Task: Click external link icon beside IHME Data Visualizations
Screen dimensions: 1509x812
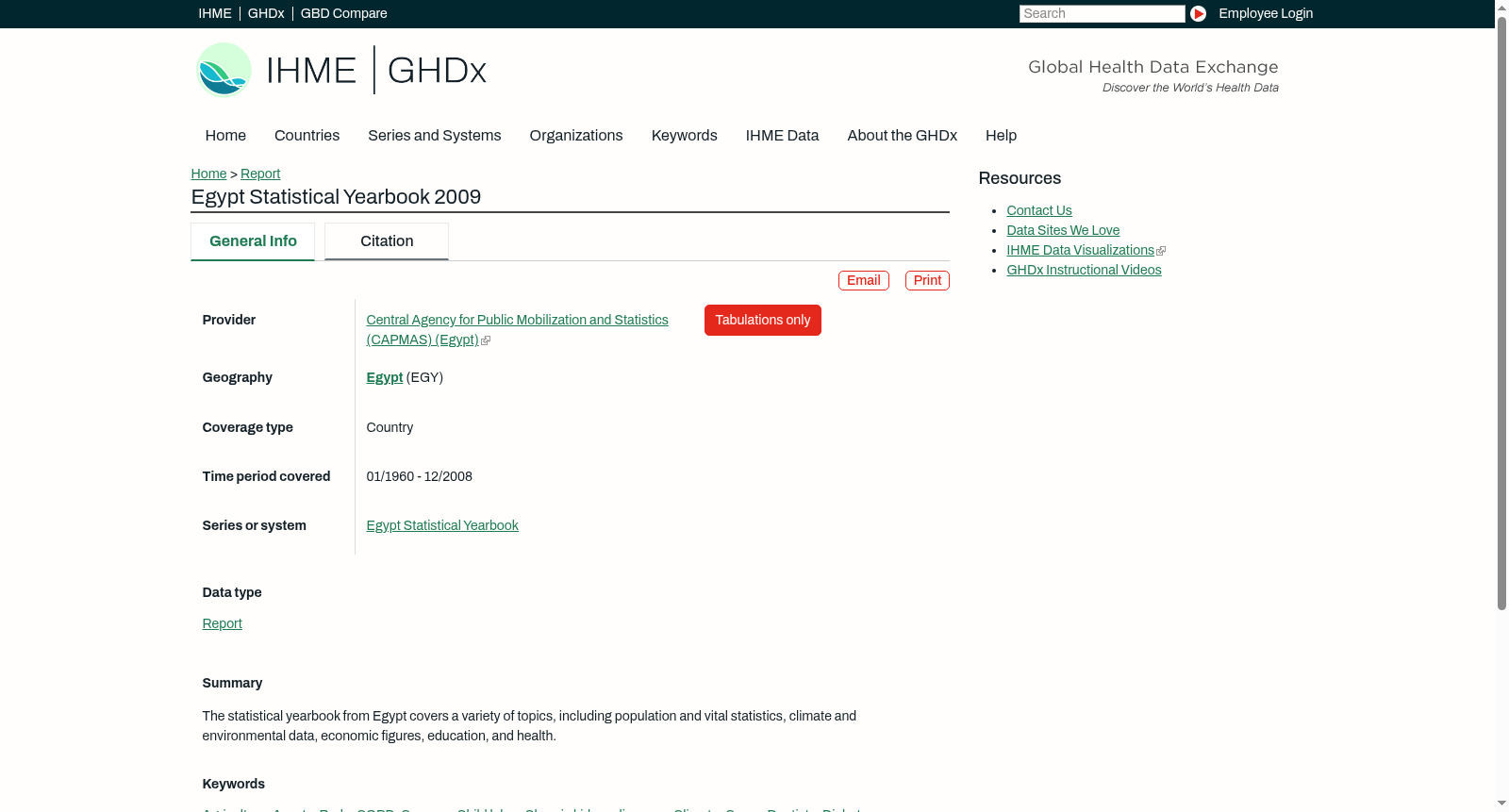Action: pos(1161,251)
